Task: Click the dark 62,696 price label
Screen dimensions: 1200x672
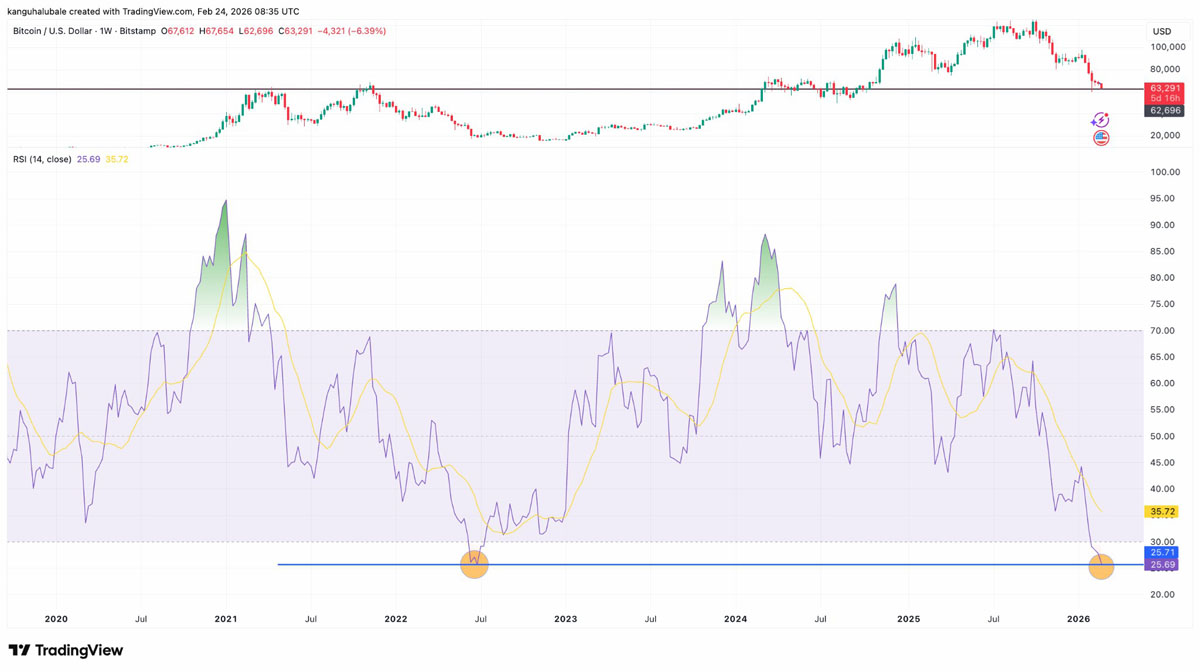Action: pyautogui.click(x=1166, y=110)
